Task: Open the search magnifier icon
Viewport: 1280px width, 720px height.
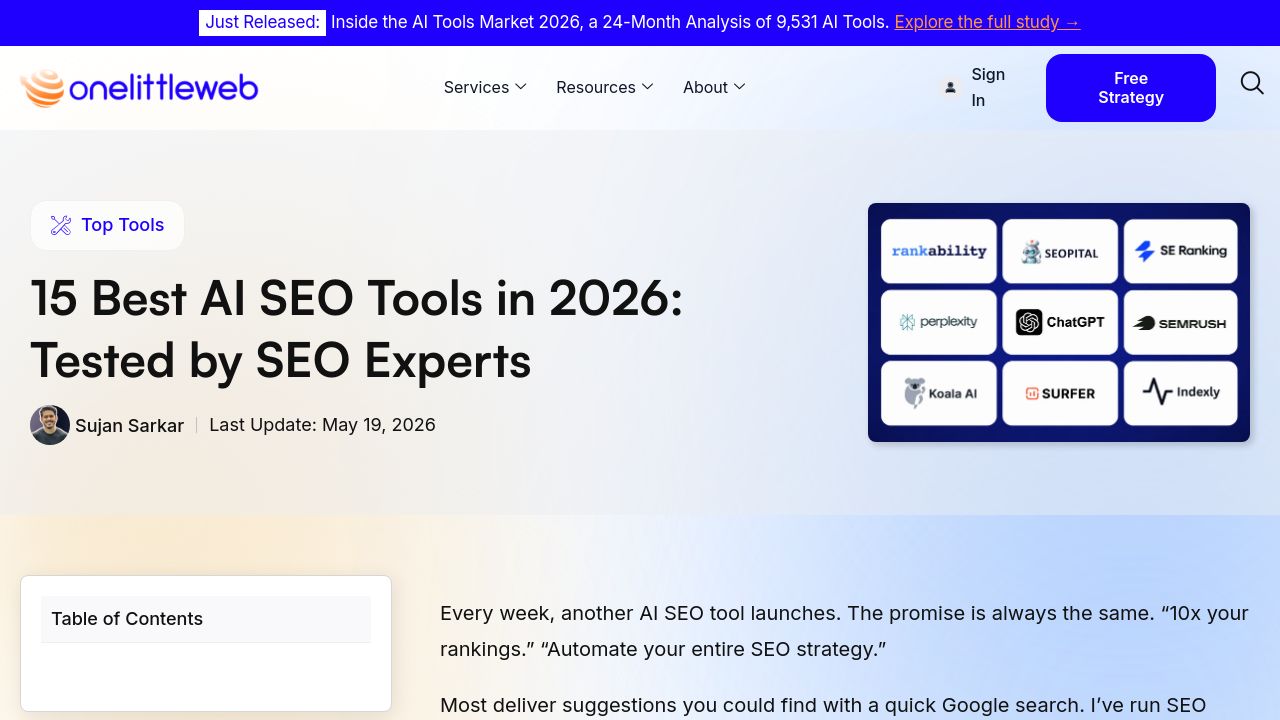Action: click(x=1252, y=83)
